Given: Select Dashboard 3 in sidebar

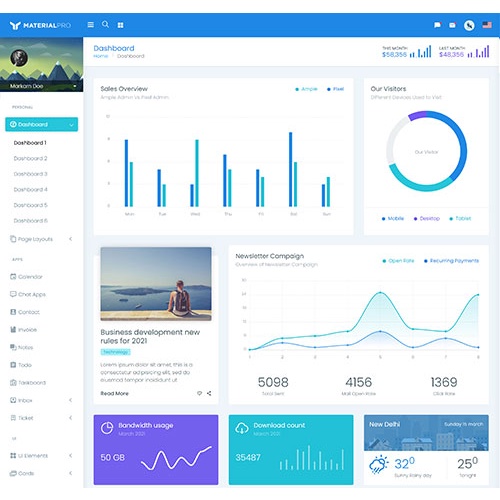Looking at the screenshot, I should pyautogui.click(x=30, y=174).
